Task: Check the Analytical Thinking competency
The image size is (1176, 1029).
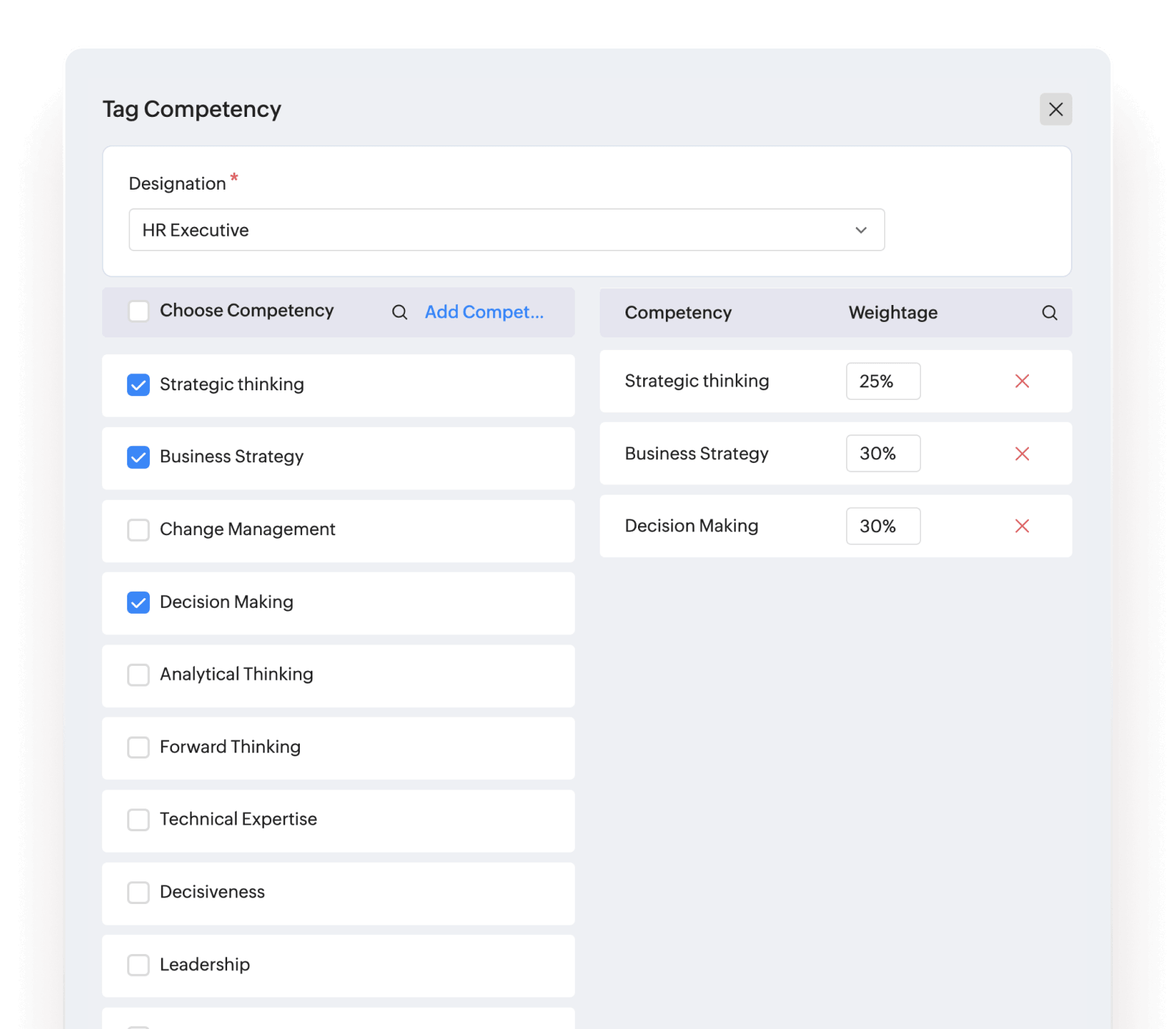Action: pyautogui.click(x=138, y=675)
